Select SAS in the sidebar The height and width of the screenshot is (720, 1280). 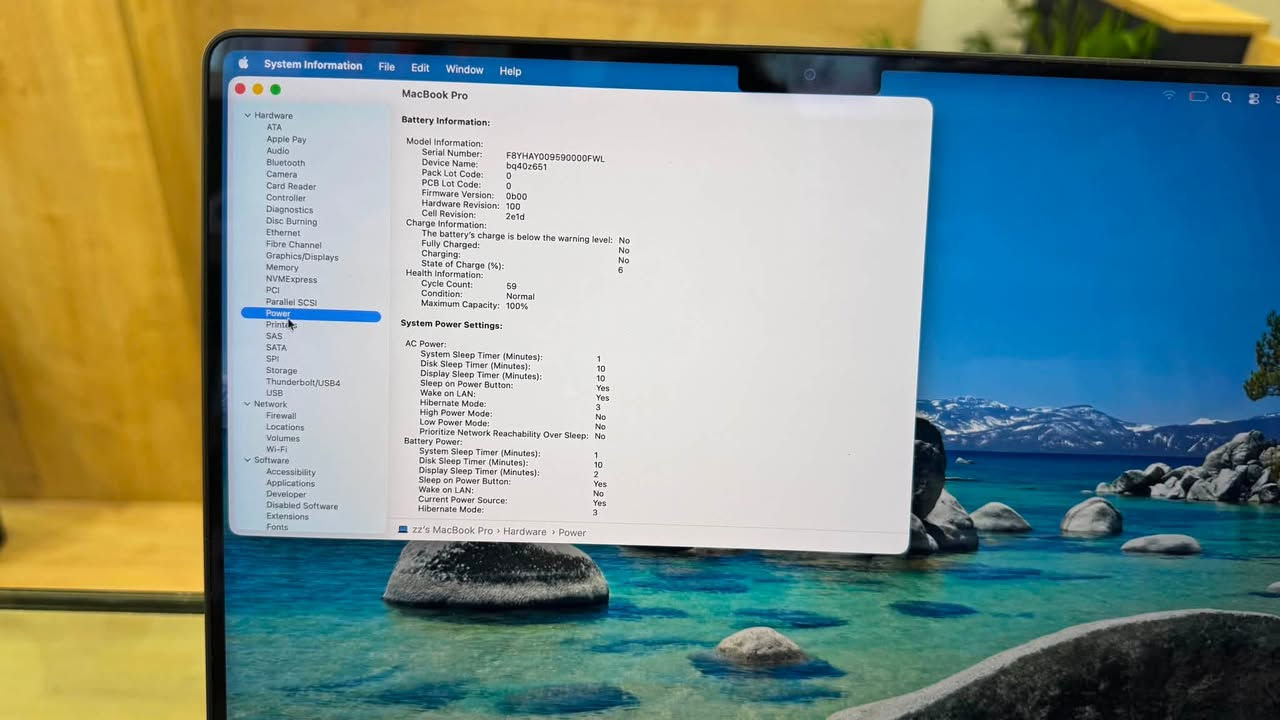point(274,336)
